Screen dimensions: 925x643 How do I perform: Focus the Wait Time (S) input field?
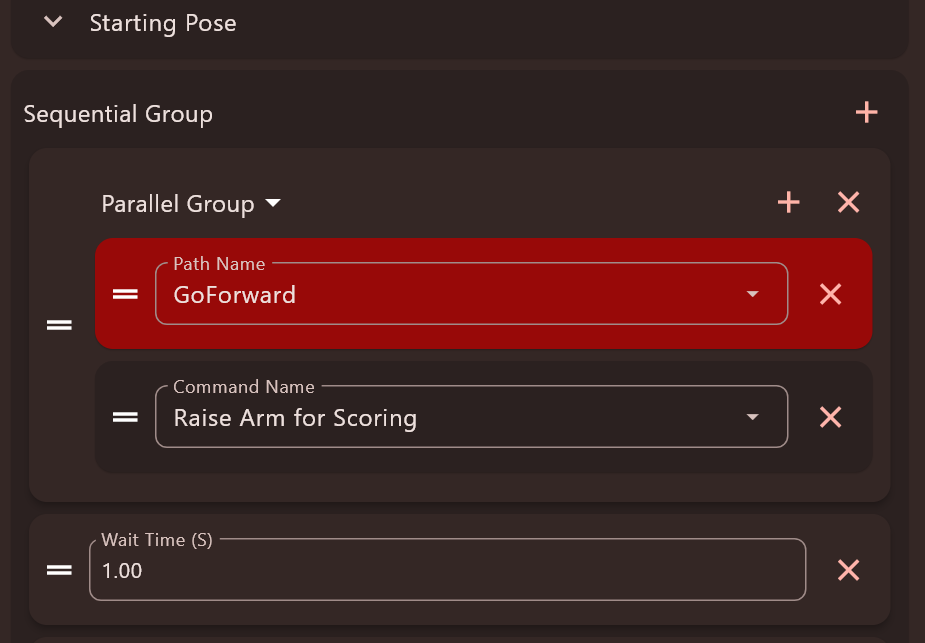pos(447,570)
